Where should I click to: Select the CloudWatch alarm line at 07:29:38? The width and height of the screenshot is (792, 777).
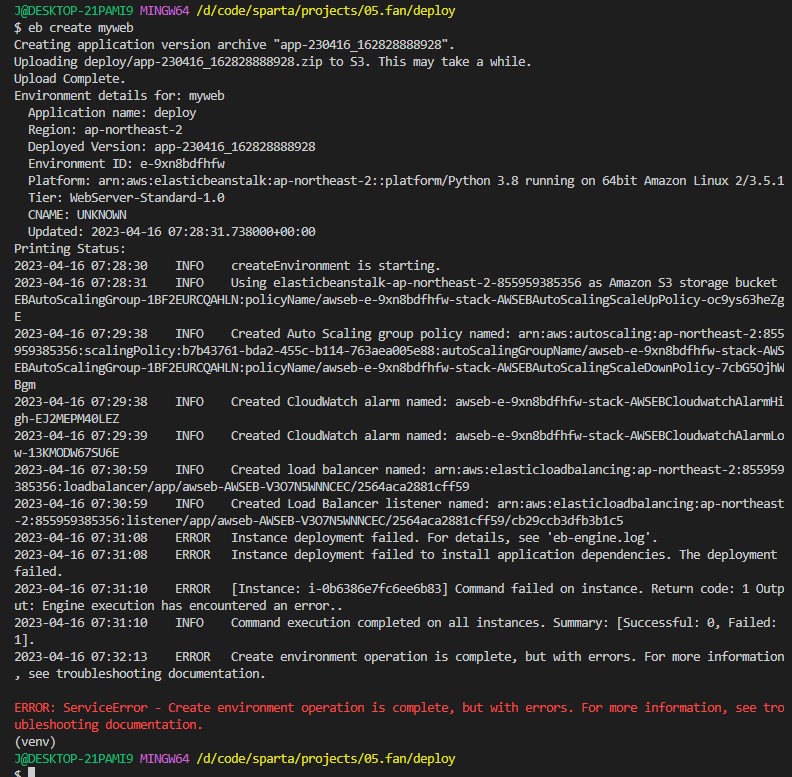pos(399,410)
